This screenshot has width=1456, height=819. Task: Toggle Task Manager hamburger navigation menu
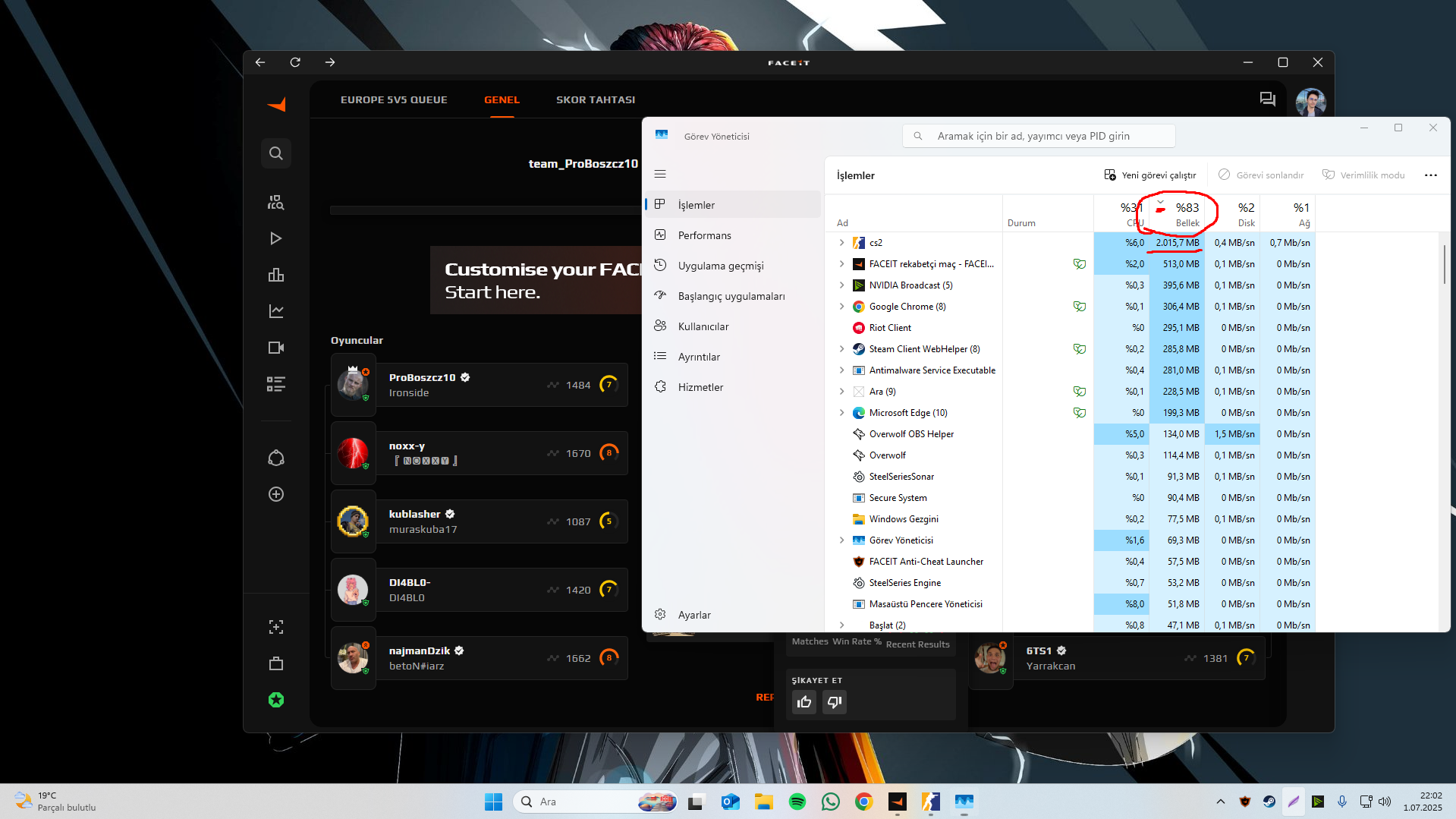[x=660, y=174]
